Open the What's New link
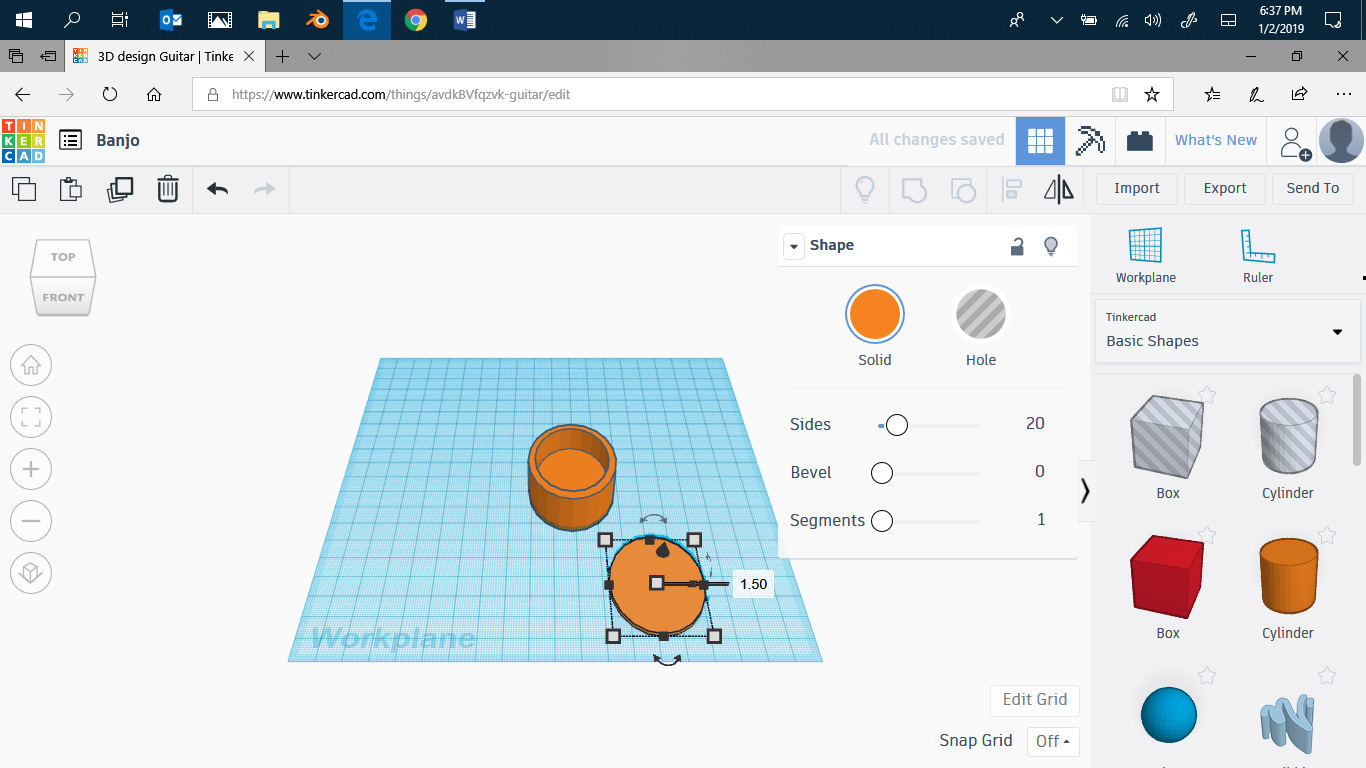Screen dimensions: 1366x768 click(x=1216, y=141)
